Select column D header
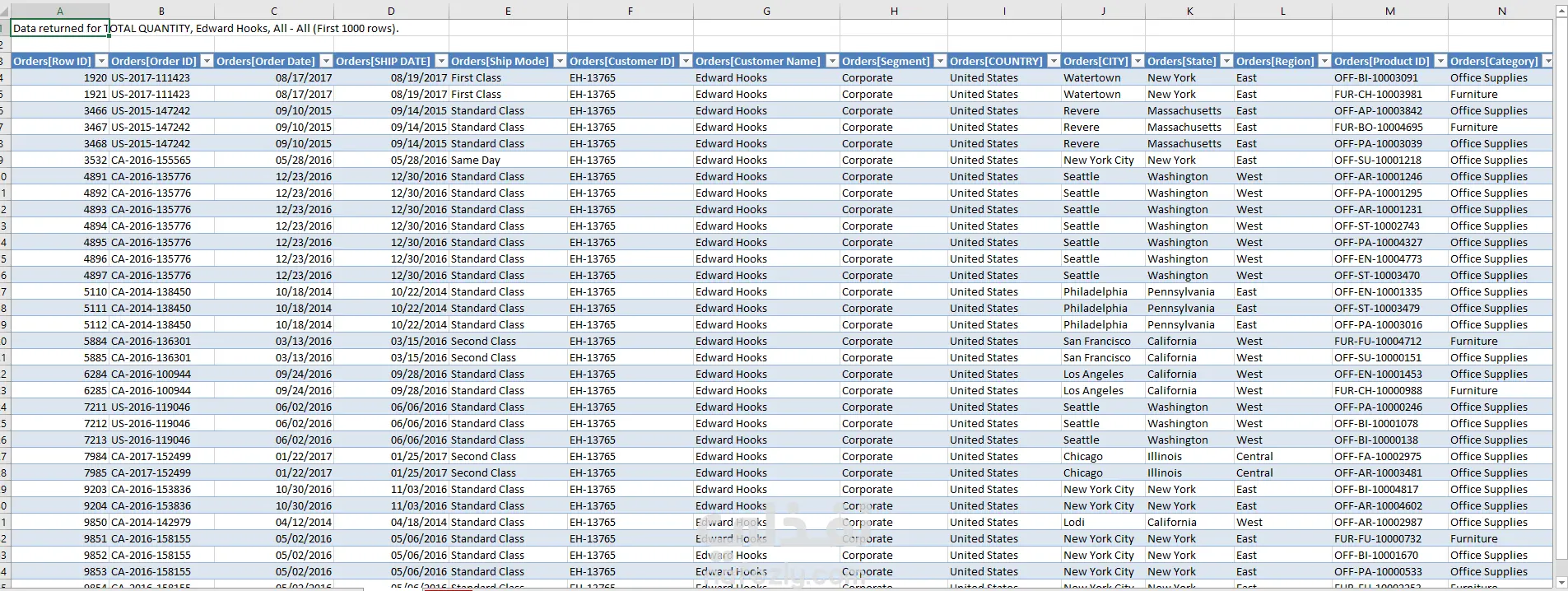1568x591 pixels. point(391,11)
